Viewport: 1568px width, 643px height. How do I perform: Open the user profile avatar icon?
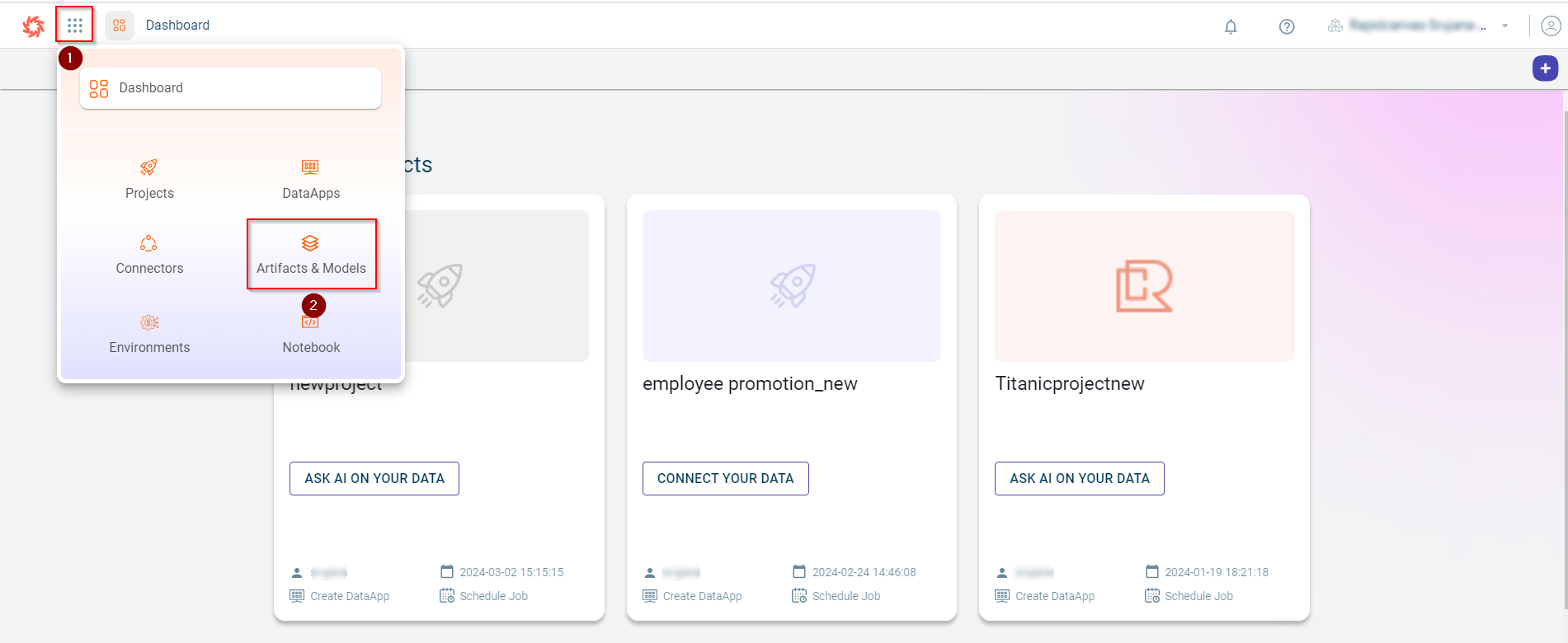pos(1550,26)
